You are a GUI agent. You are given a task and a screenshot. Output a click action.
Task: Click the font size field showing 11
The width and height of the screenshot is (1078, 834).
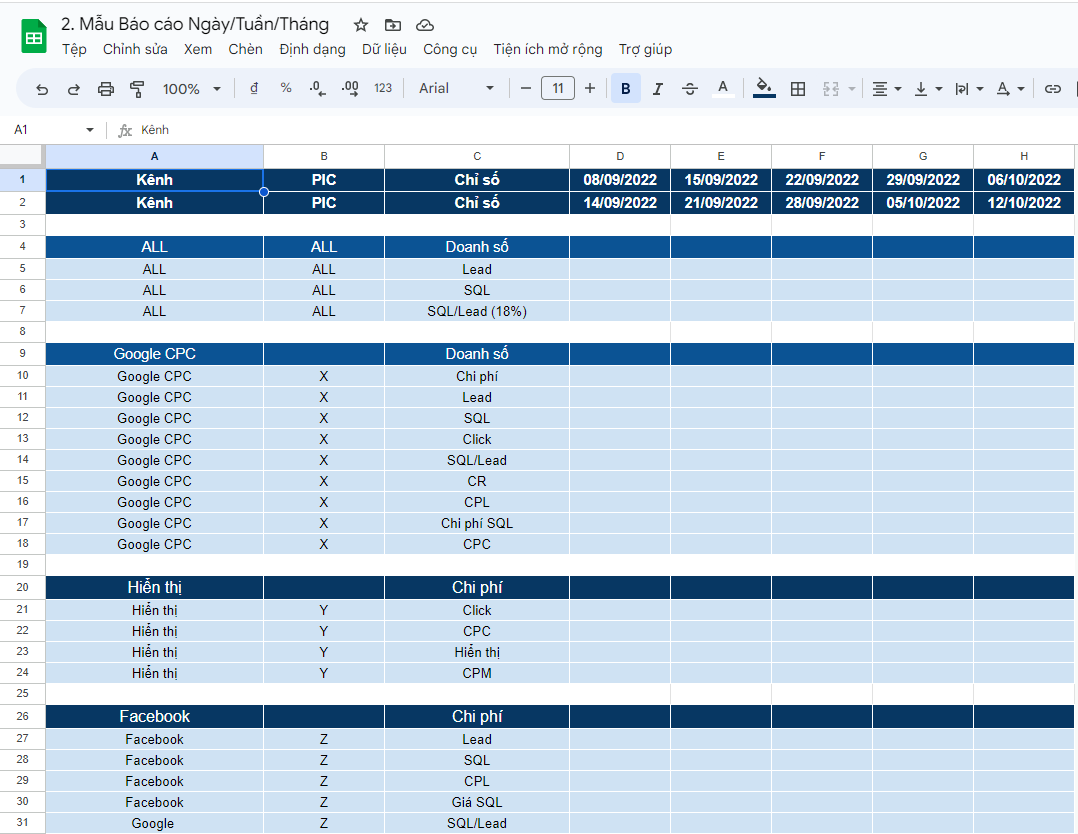tap(558, 89)
